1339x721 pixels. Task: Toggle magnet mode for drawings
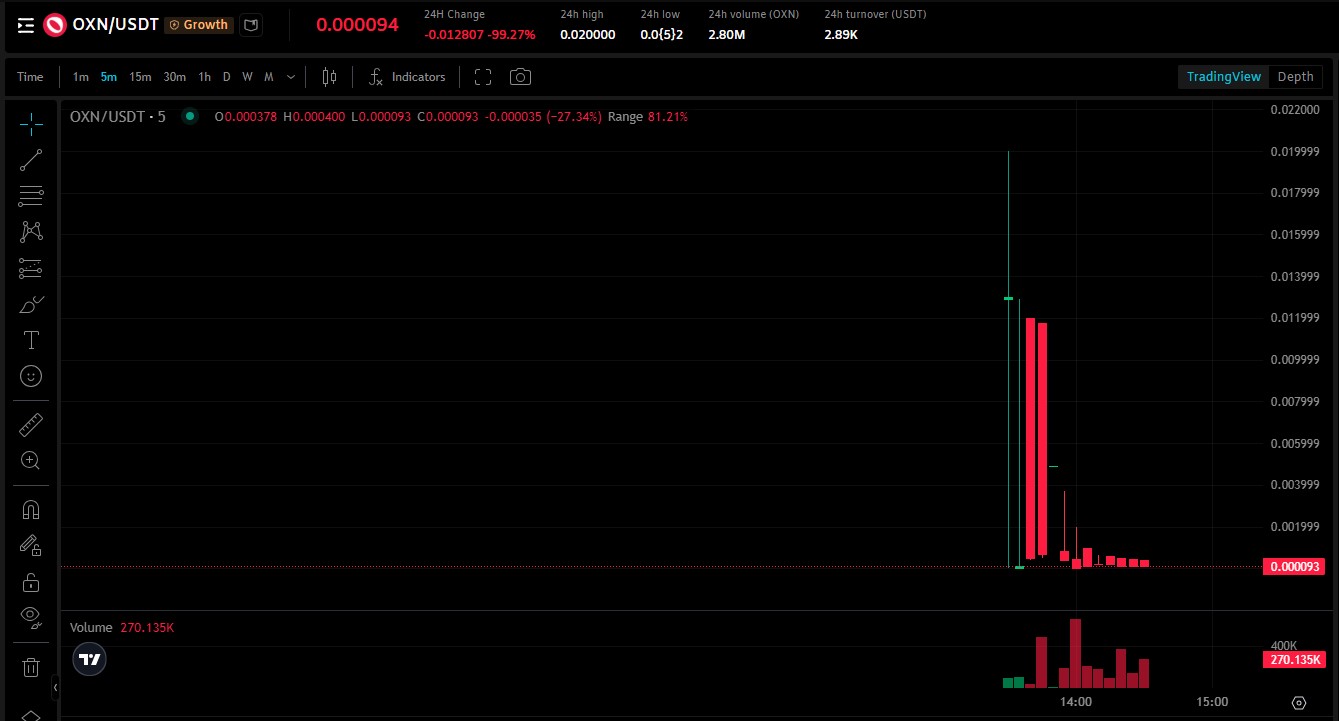[x=30, y=509]
